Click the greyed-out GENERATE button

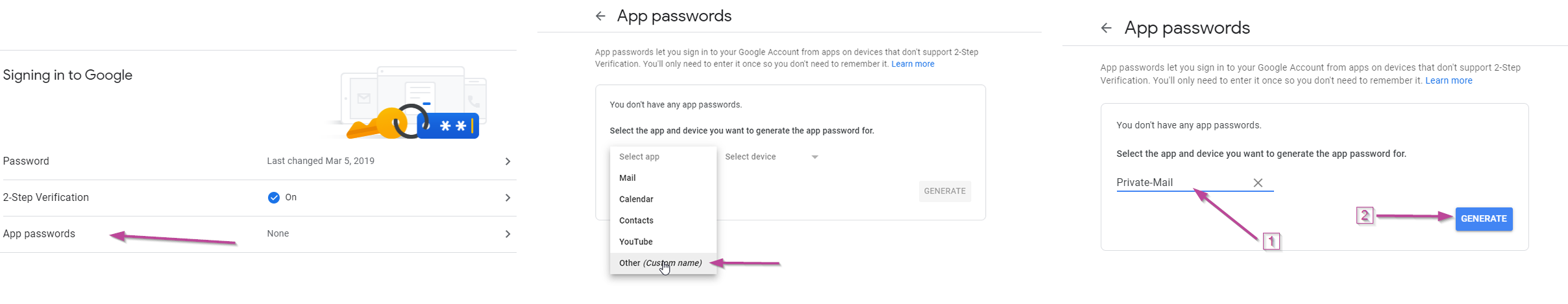pos(944,191)
